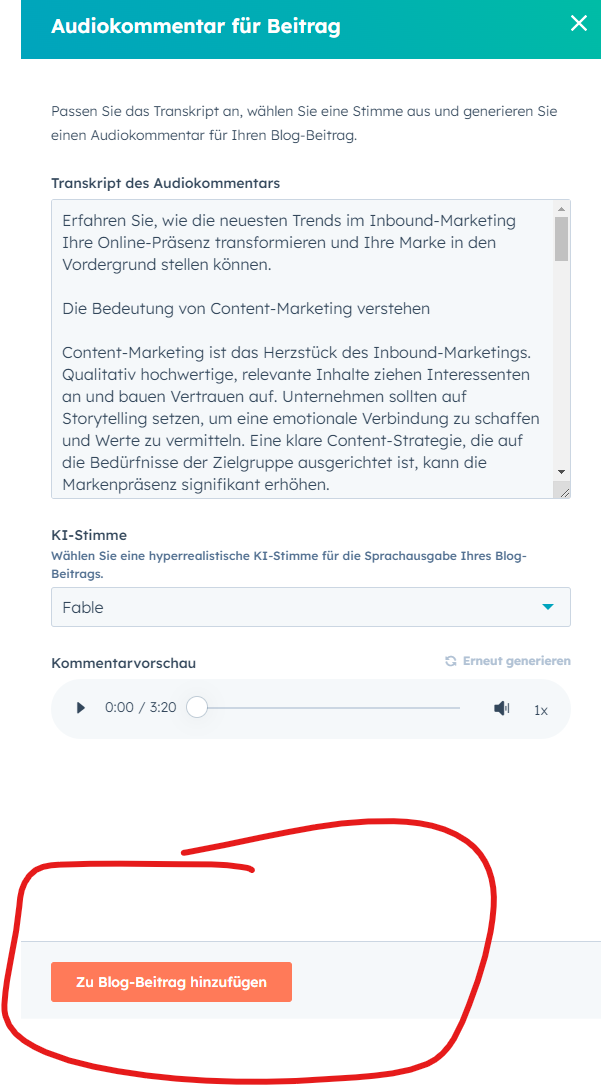Image resolution: width=601 pixels, height=1088 pixels.
Task: Click the 'Kommentarvorschau' label
Action: [124, 663]
